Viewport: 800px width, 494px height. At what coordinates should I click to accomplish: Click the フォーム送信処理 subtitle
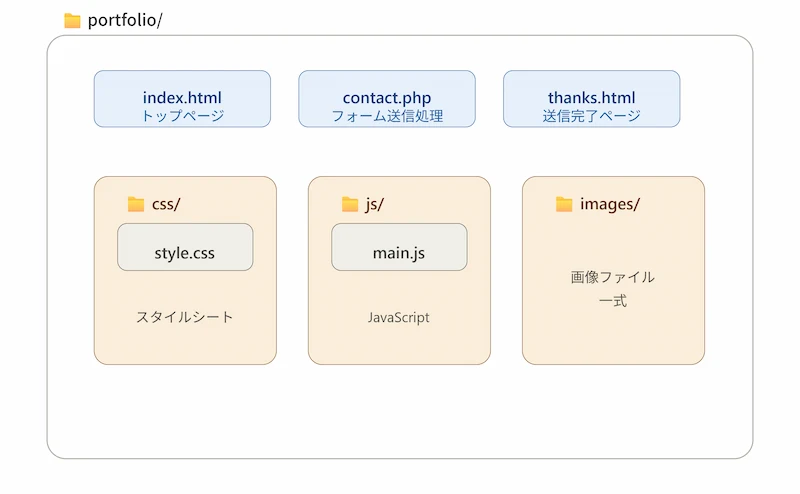[387, 116]
